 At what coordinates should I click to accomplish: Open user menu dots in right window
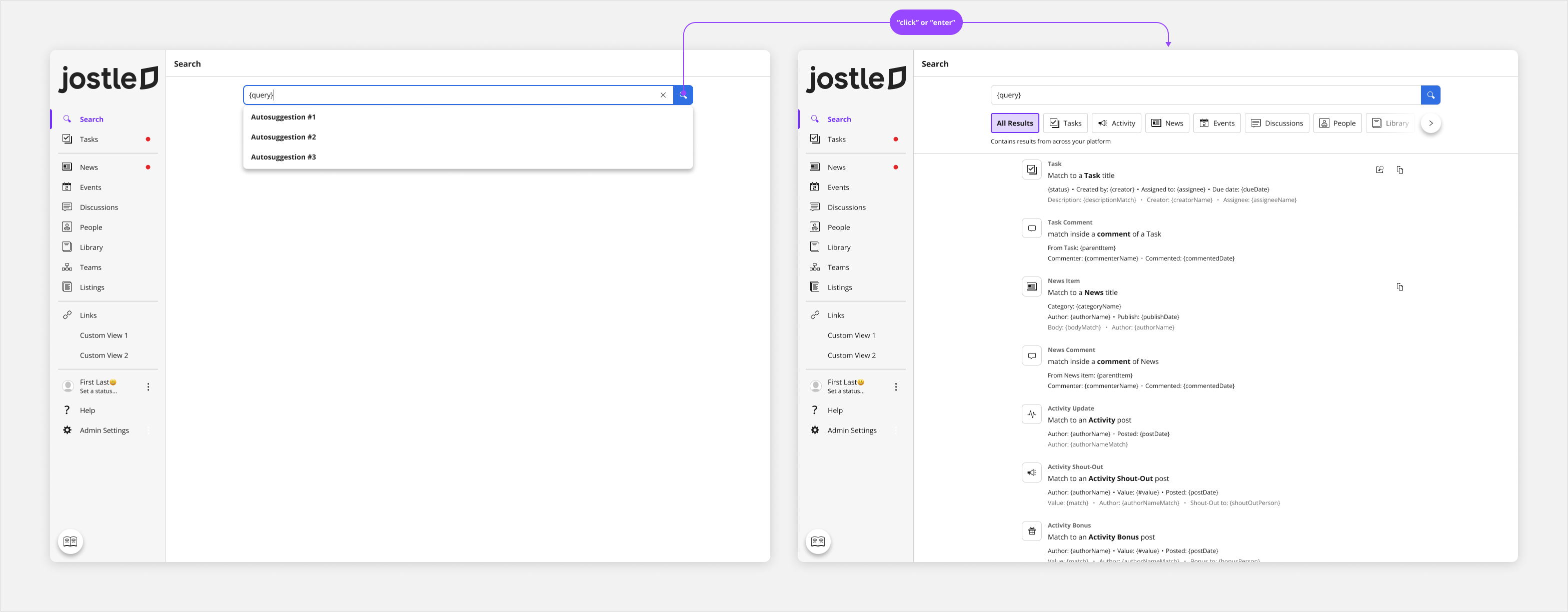pyautogui.click(x=895, y=387)
